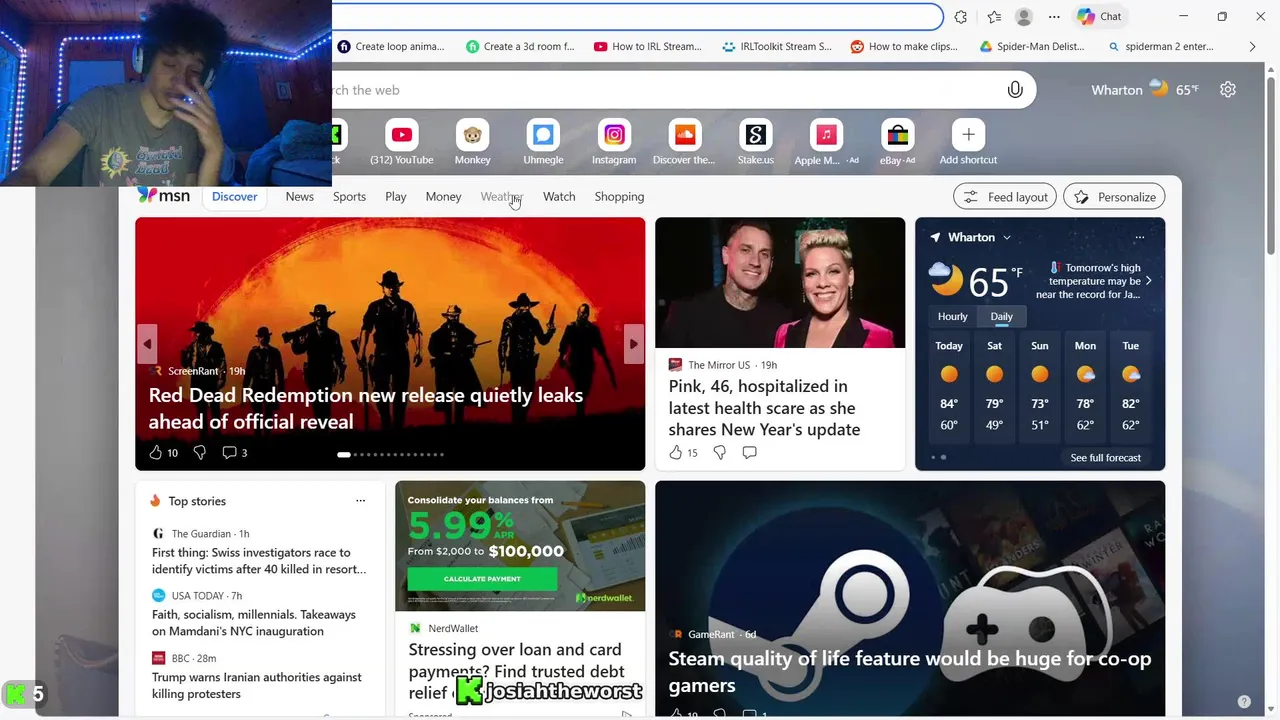Image resolution: width=1280 pixels, height=720 pixels.
Task: Open the eBay shortcut tile
Action: (897, 143)
